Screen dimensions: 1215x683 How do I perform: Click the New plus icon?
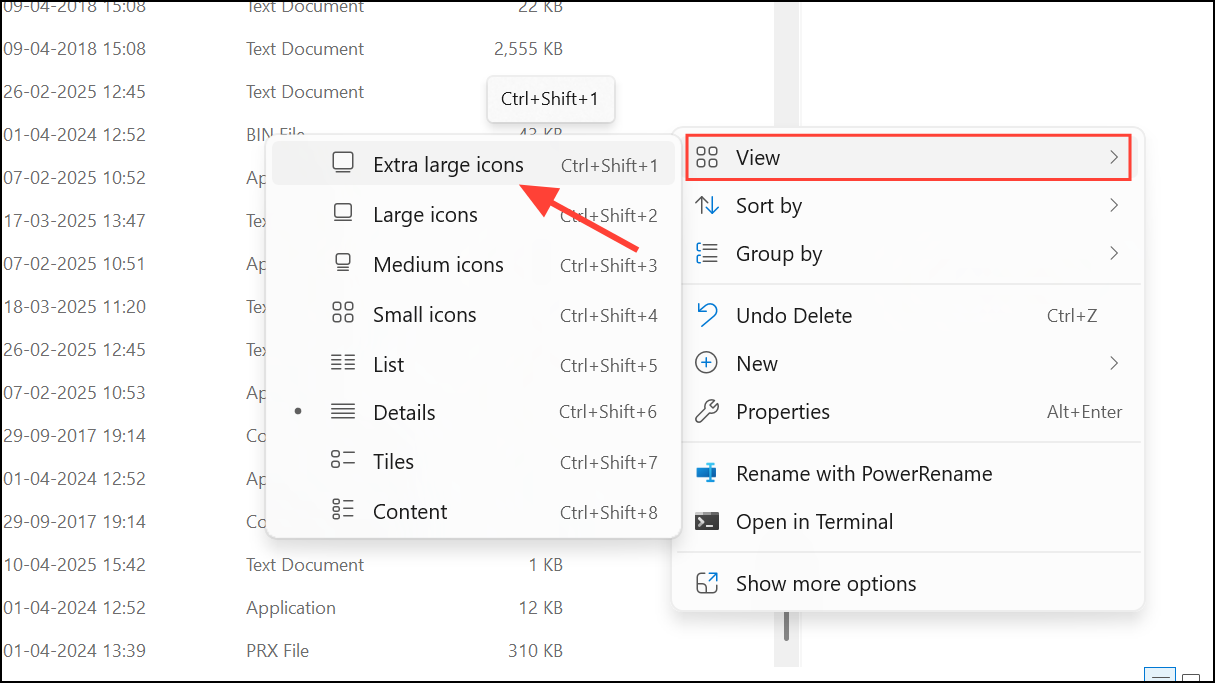click(x=709, y=363)
